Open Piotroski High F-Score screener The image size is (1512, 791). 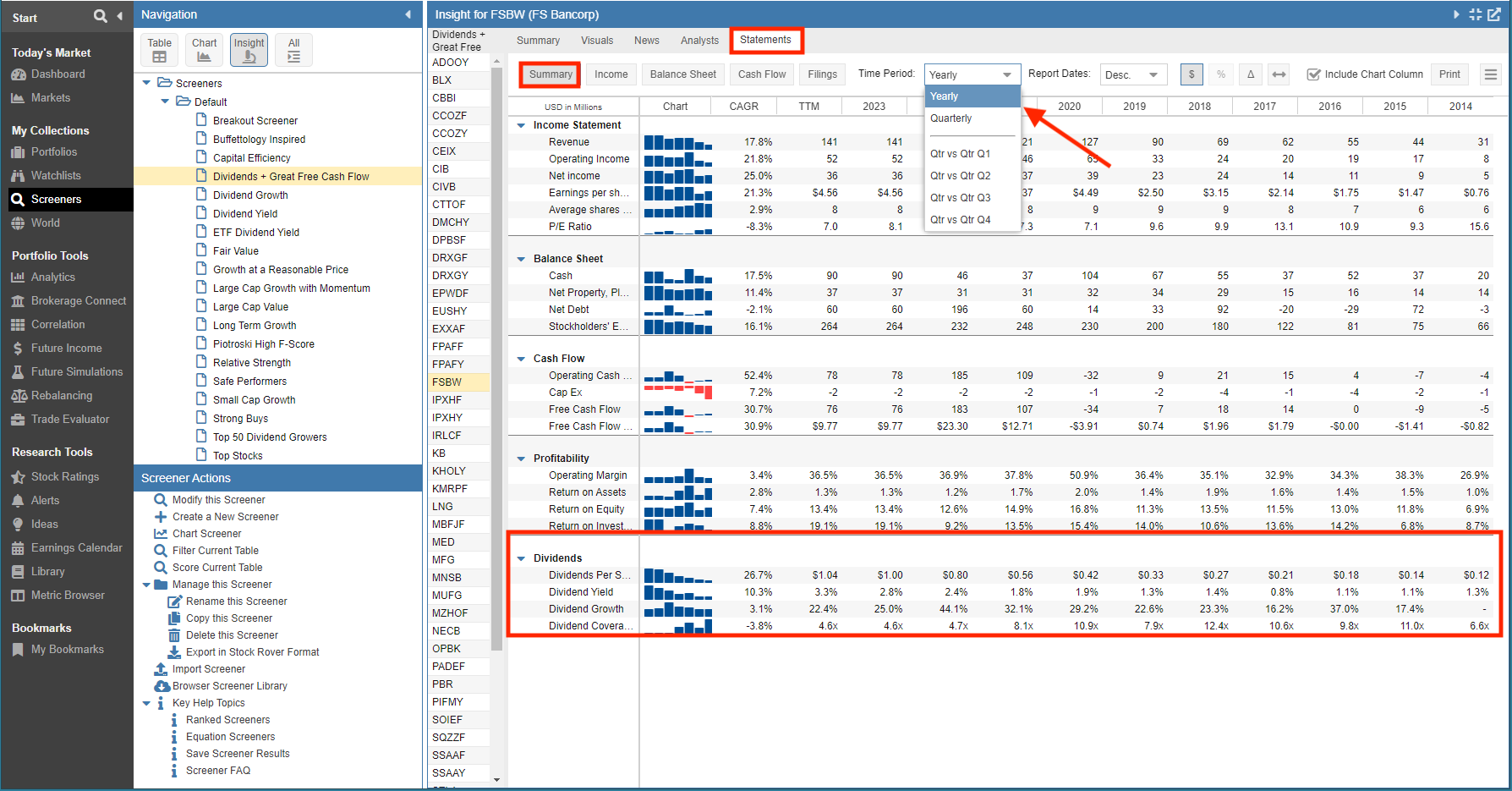tap(264, 344)
